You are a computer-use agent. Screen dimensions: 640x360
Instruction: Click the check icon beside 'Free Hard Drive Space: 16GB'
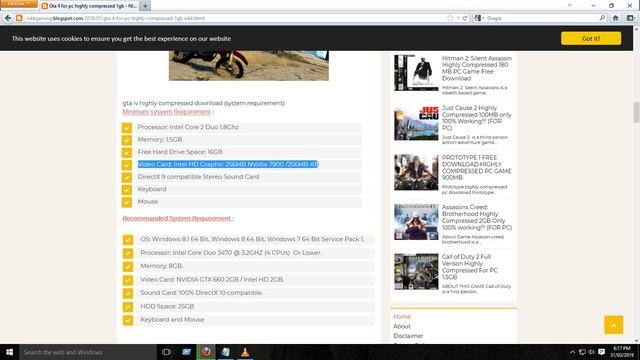point(127,152)
